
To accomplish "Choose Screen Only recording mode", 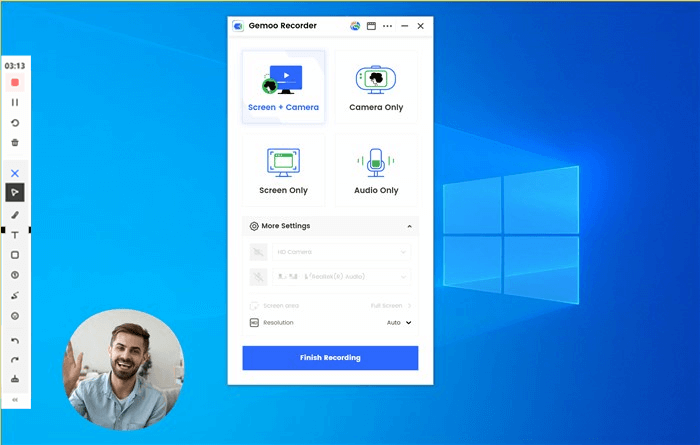I will pos(283,171).
